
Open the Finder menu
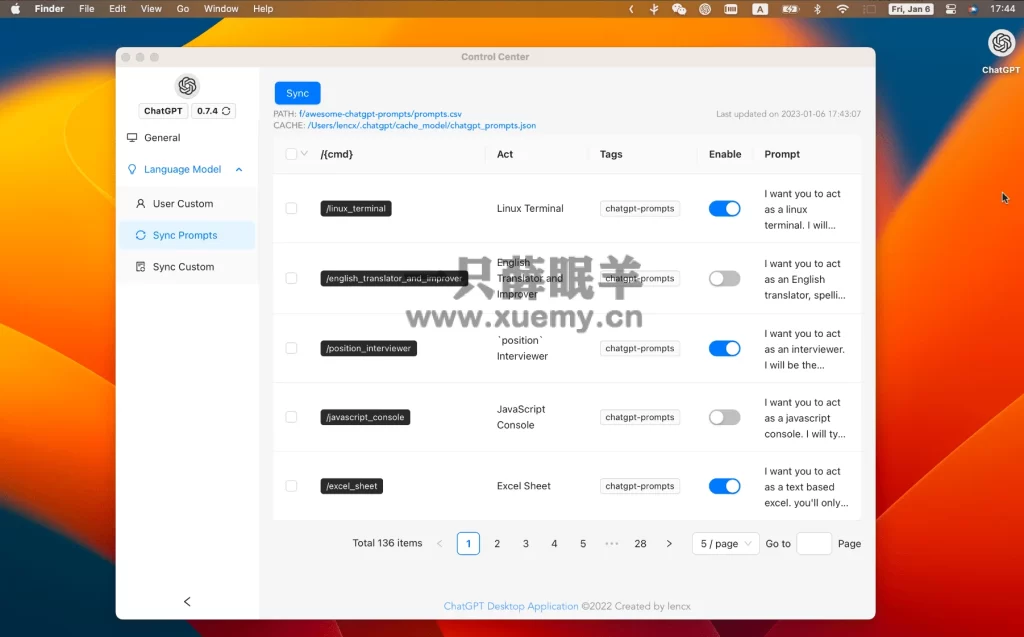[x=49, y=8]
